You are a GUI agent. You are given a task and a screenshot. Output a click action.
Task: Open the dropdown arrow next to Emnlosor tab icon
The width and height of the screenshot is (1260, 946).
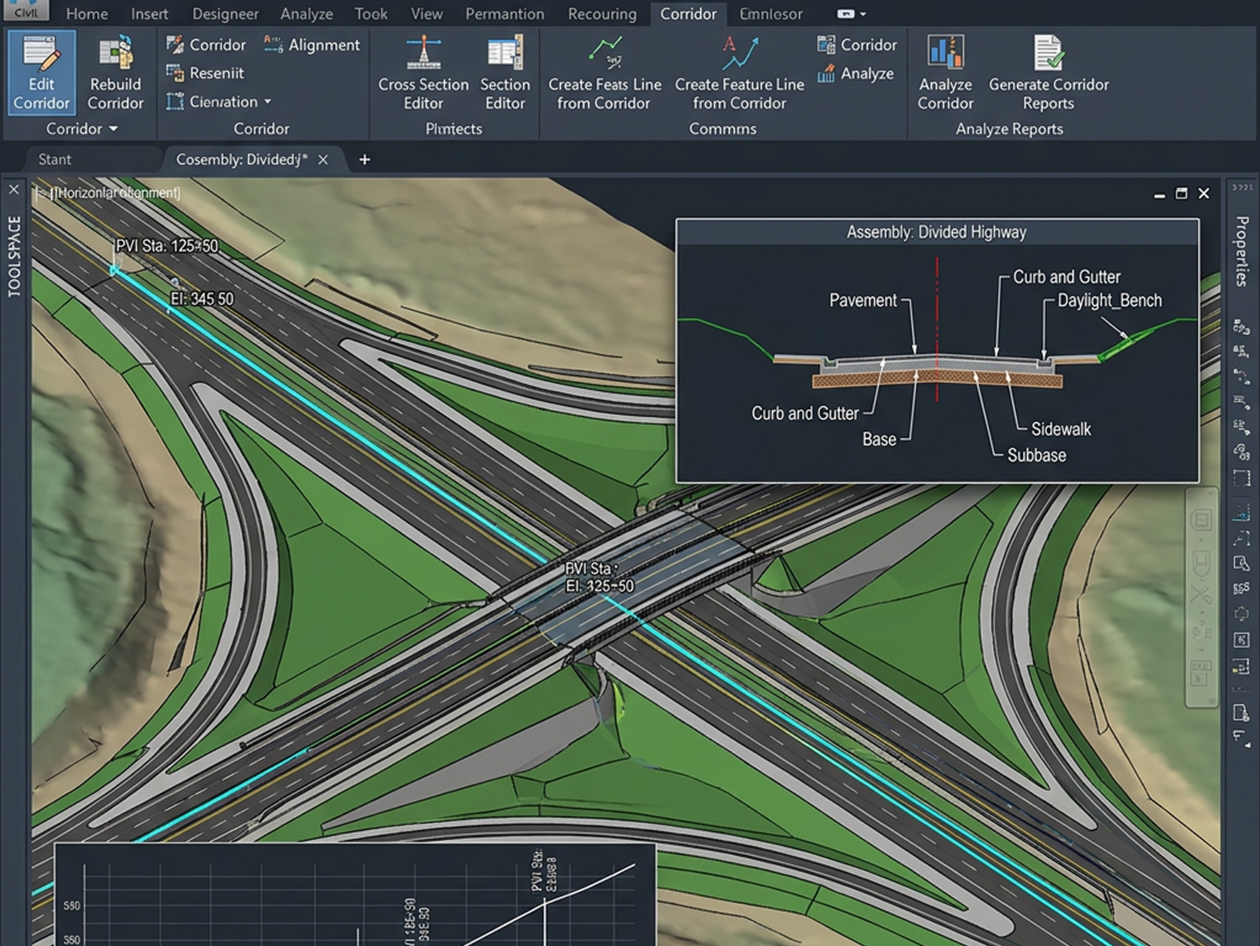tap(863, 14)
